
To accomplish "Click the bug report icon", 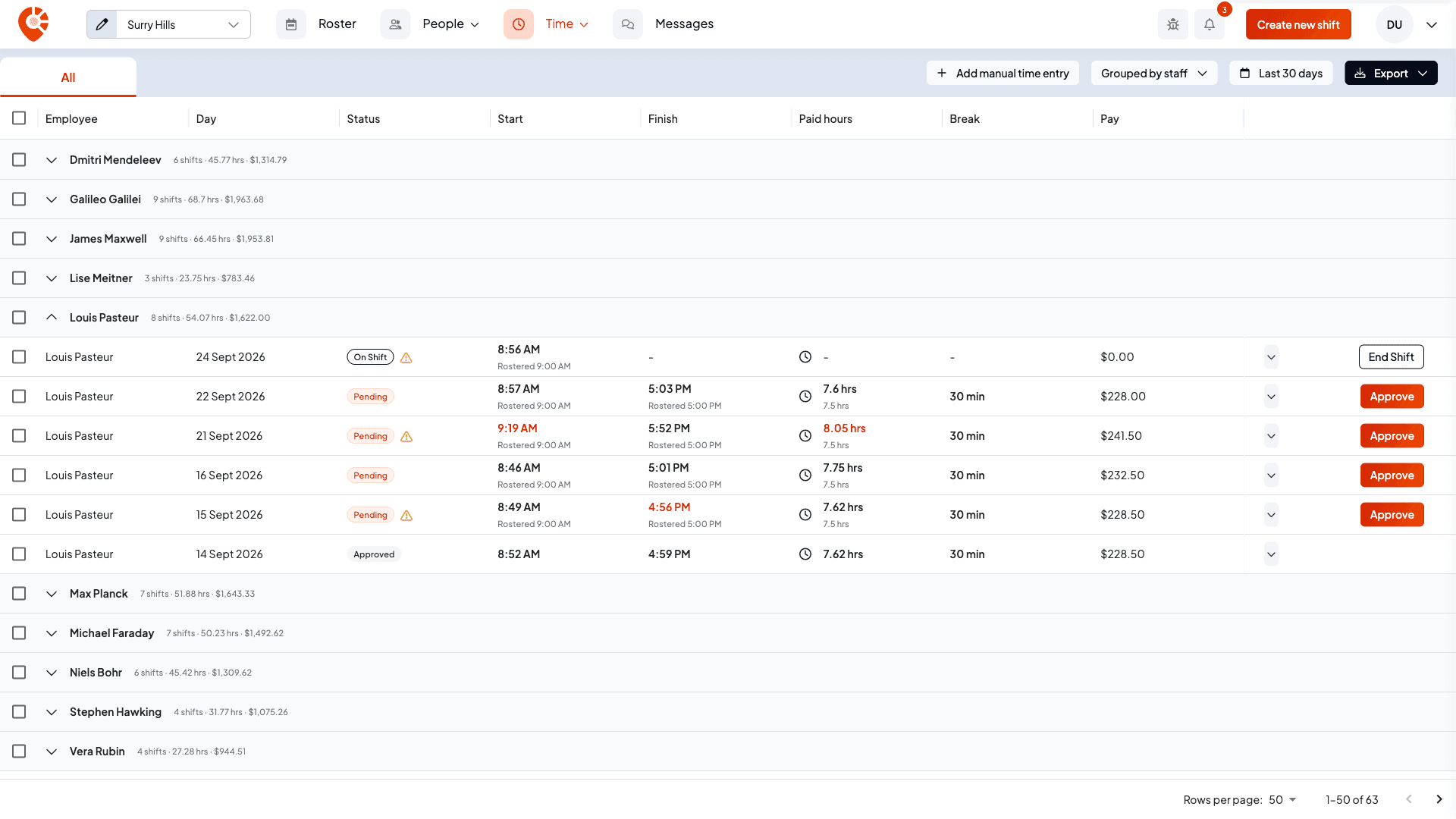I will click(x=1173, y=24).
